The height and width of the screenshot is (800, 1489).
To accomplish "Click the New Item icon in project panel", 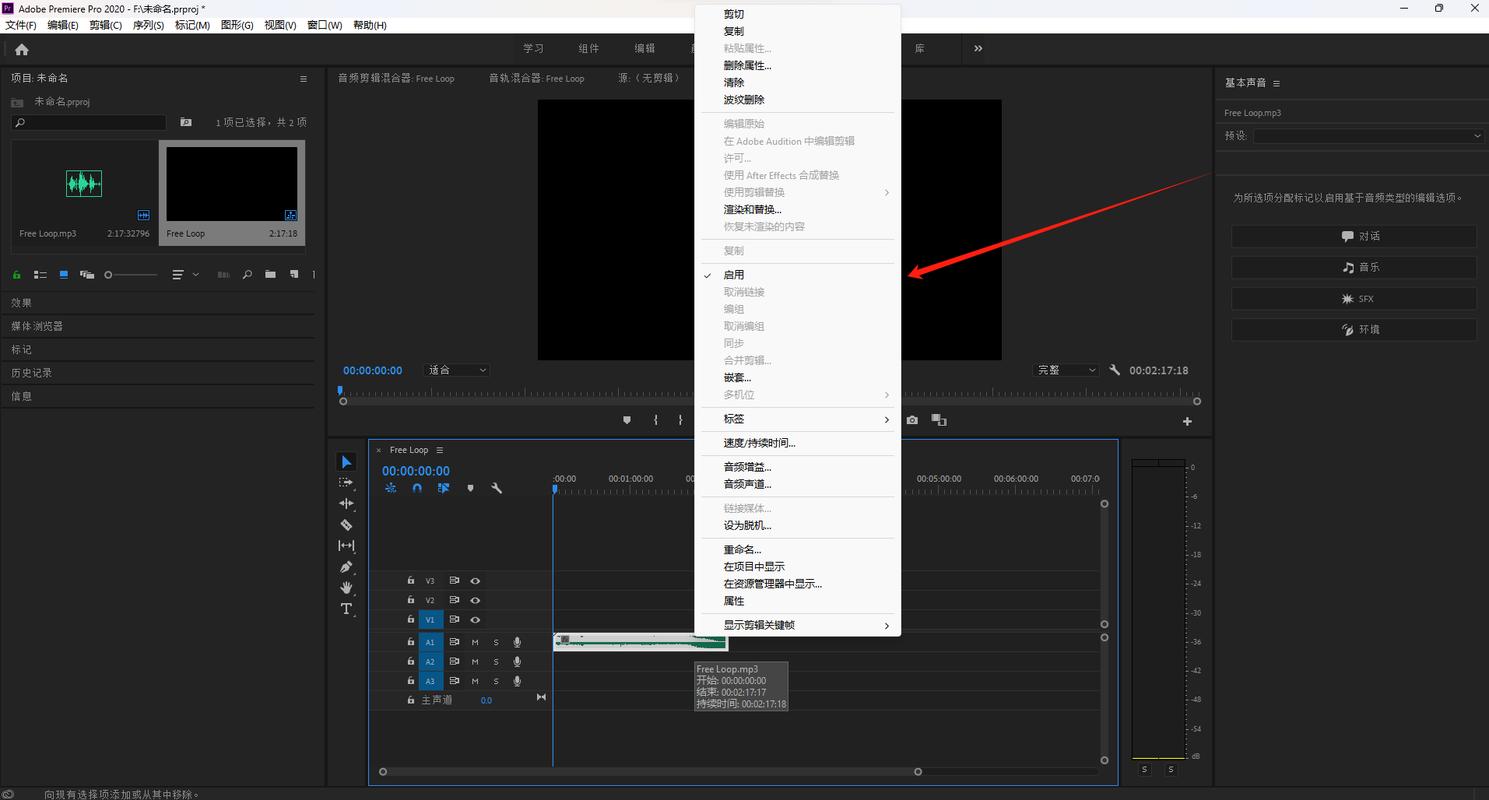I will (294, 274).
